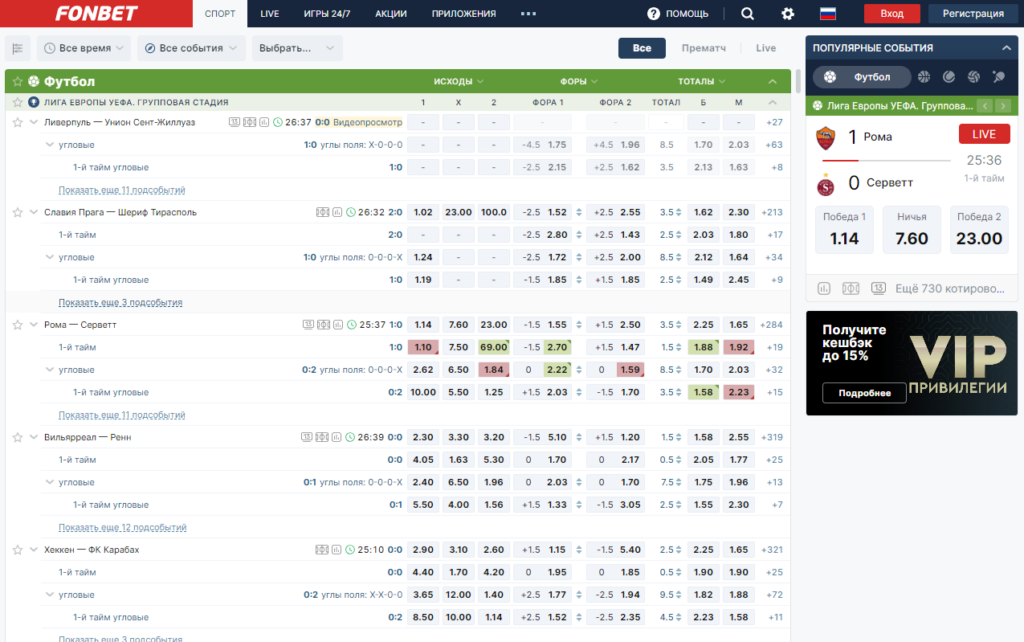The width and height of the screenshot is (1024, 642).
Task: Open the help question mark Помощь
Action: [x=678, y=14]
